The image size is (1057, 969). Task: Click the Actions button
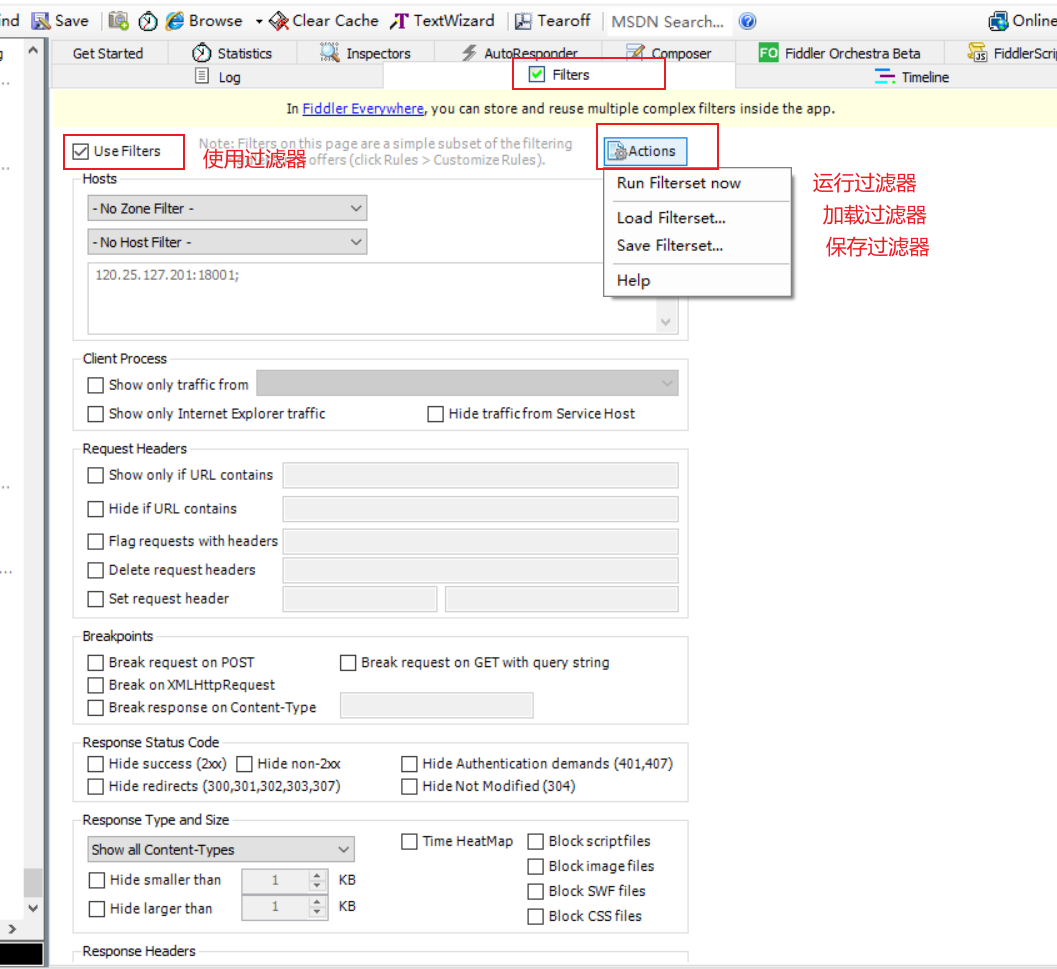point(646,151)
